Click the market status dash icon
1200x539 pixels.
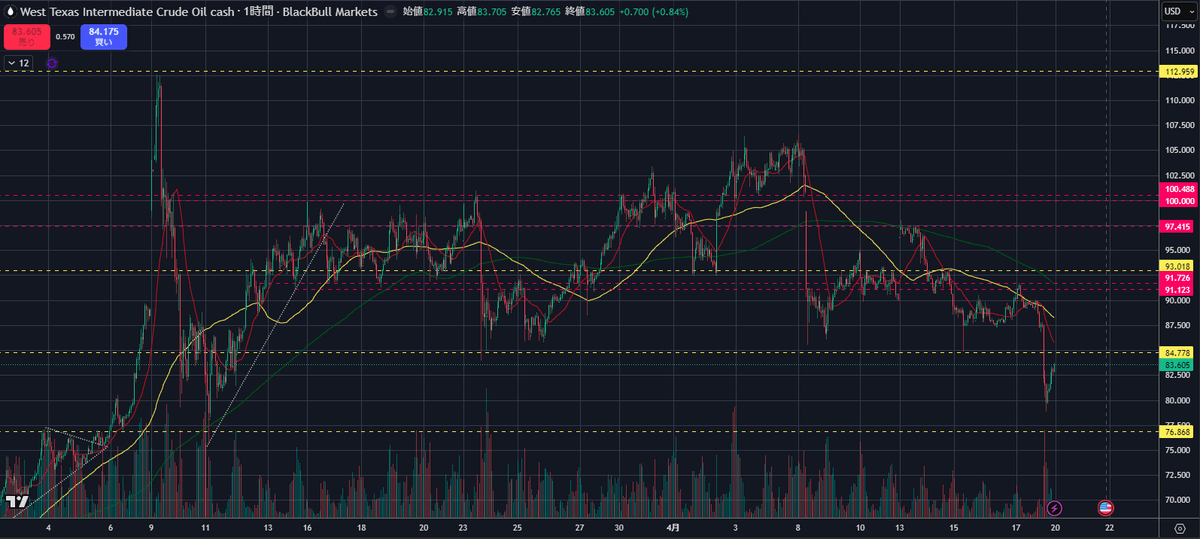point(390,12)
